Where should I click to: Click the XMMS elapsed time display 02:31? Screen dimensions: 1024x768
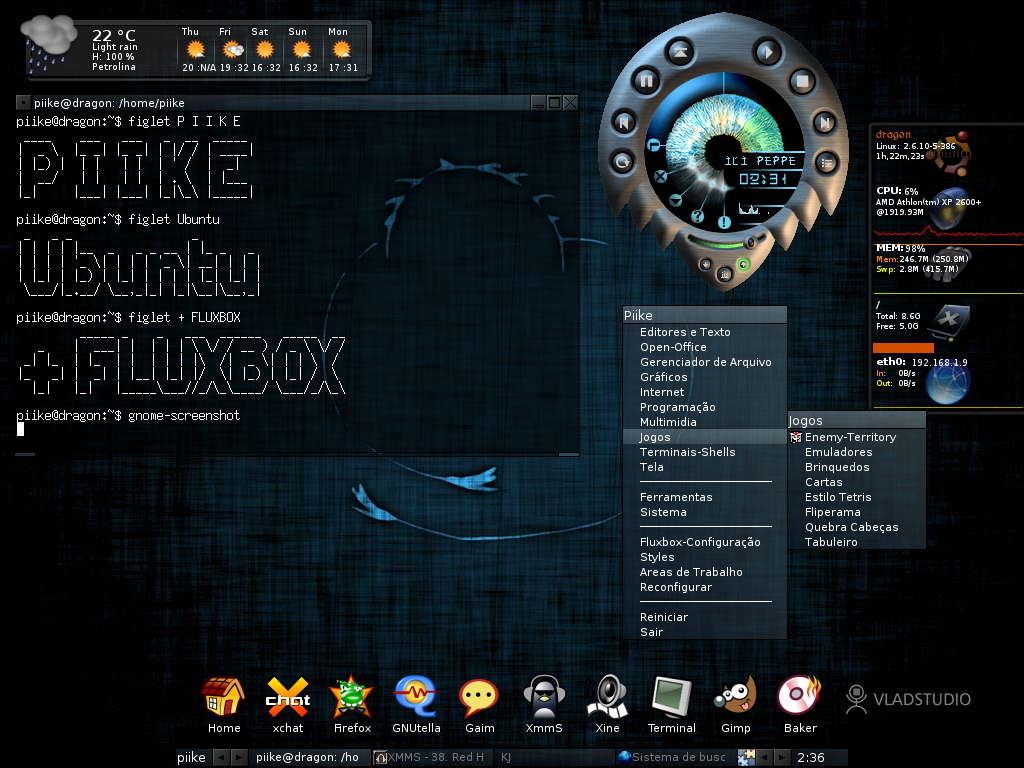coord(763,179)
